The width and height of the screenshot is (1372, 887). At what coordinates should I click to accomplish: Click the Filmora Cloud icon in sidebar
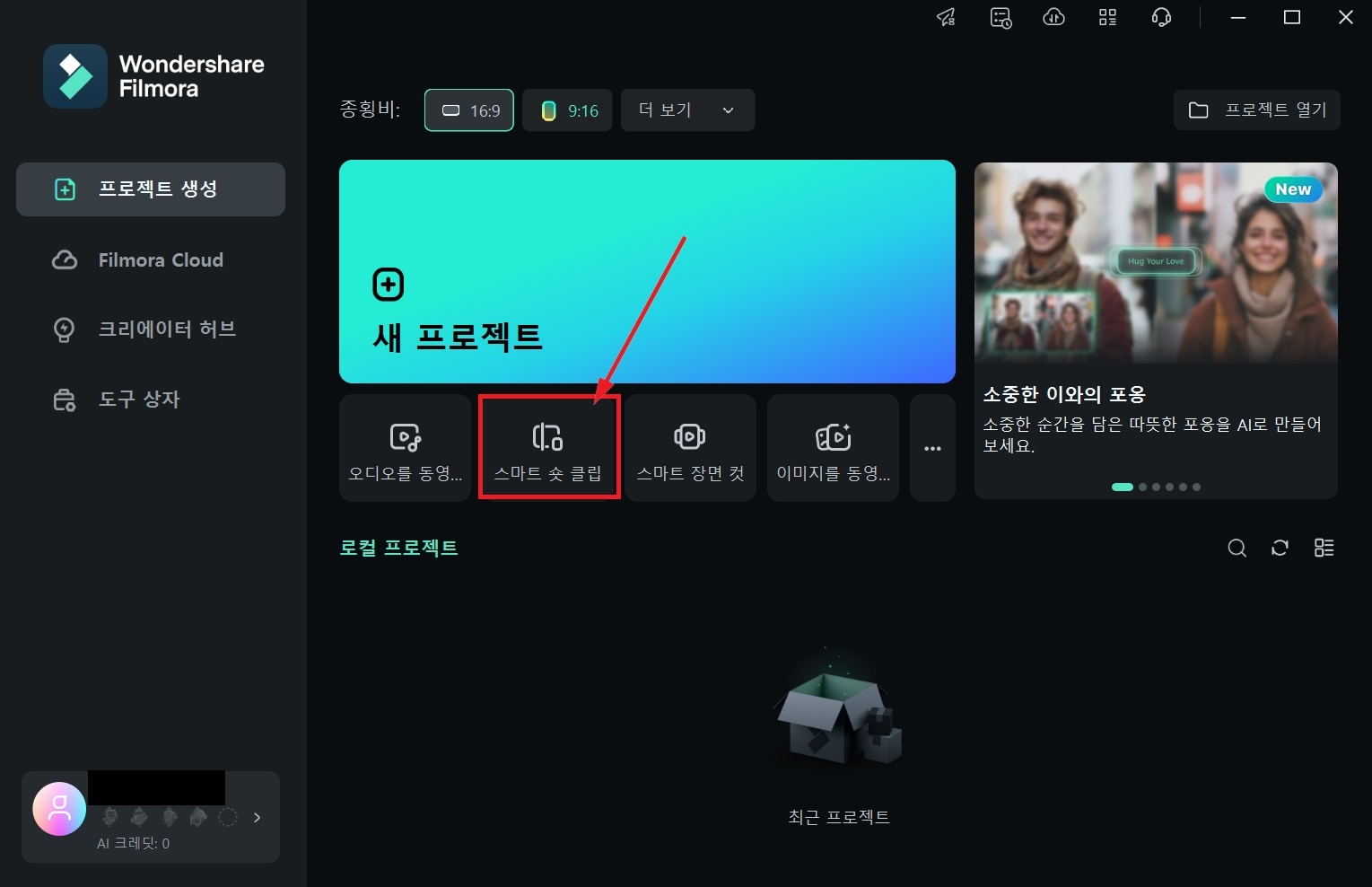click(x=65, y=260)
